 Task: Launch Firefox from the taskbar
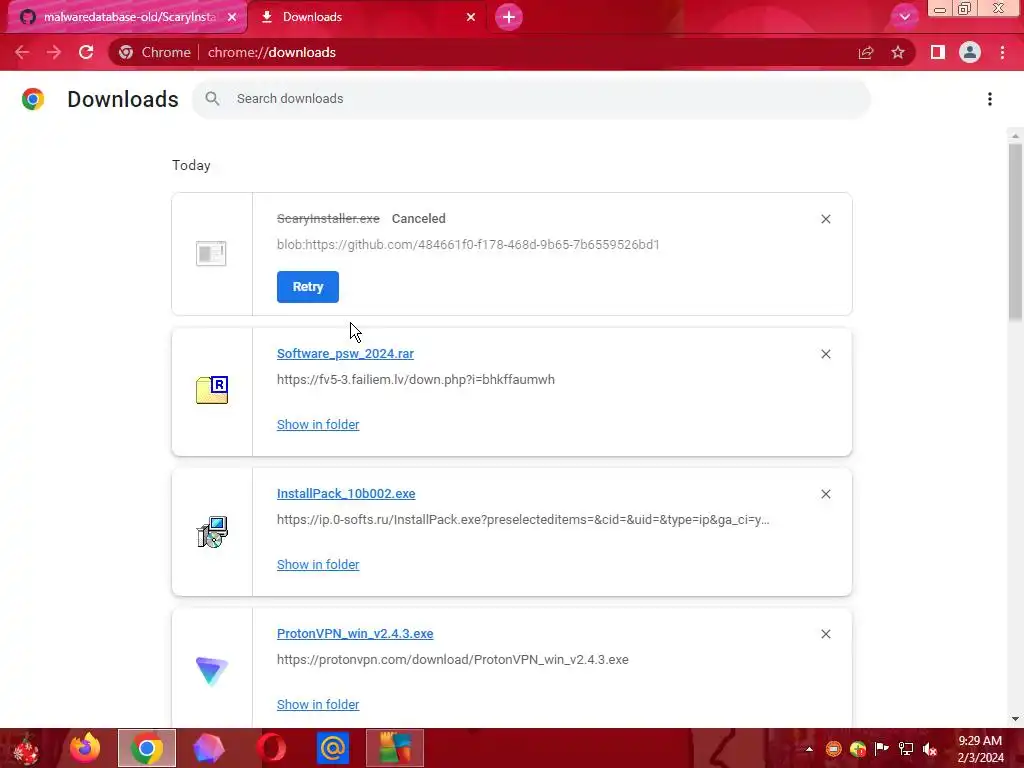click(x=85, y=748)
